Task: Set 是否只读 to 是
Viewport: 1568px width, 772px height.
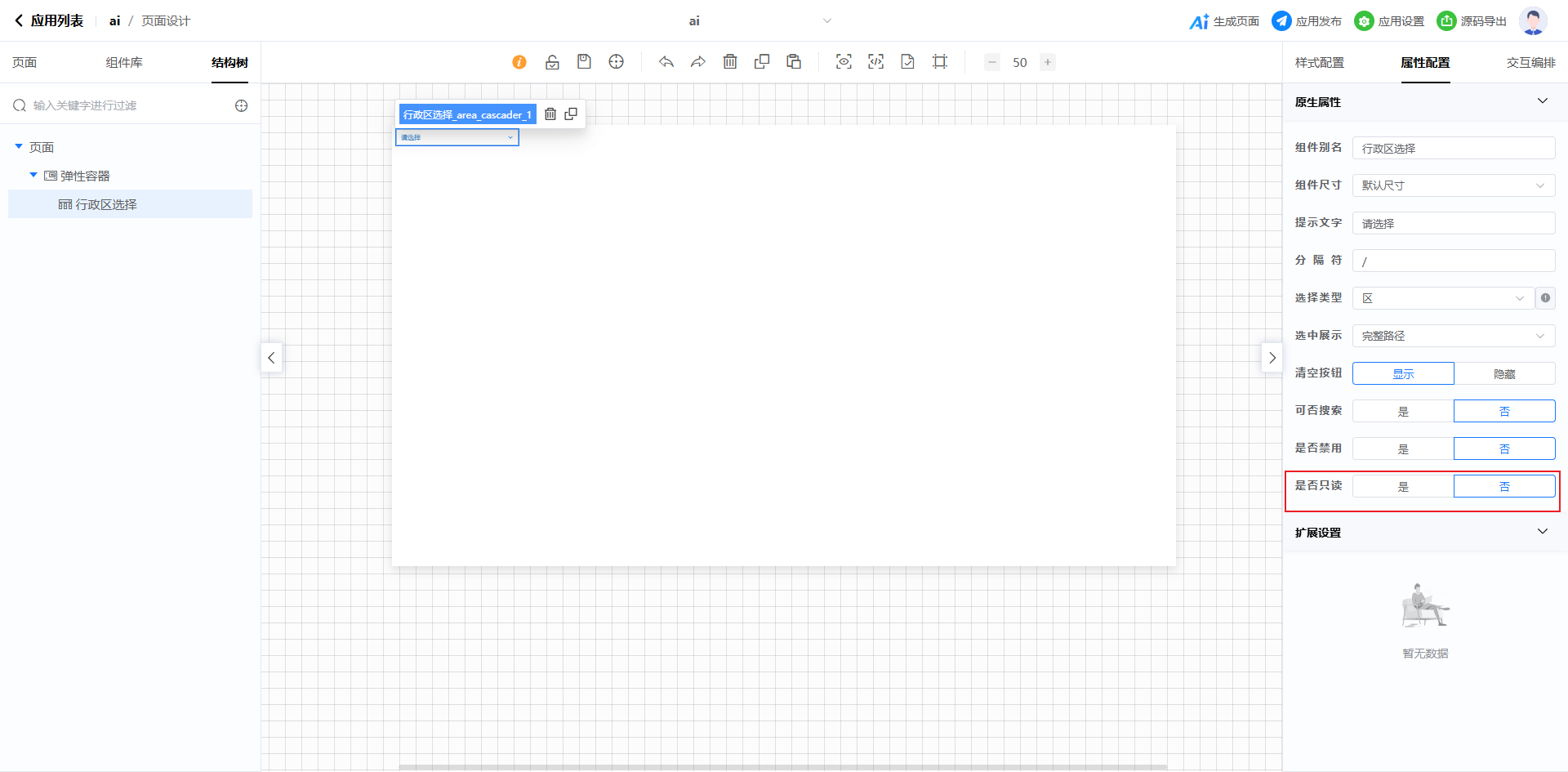Action: pos(1403,487)
